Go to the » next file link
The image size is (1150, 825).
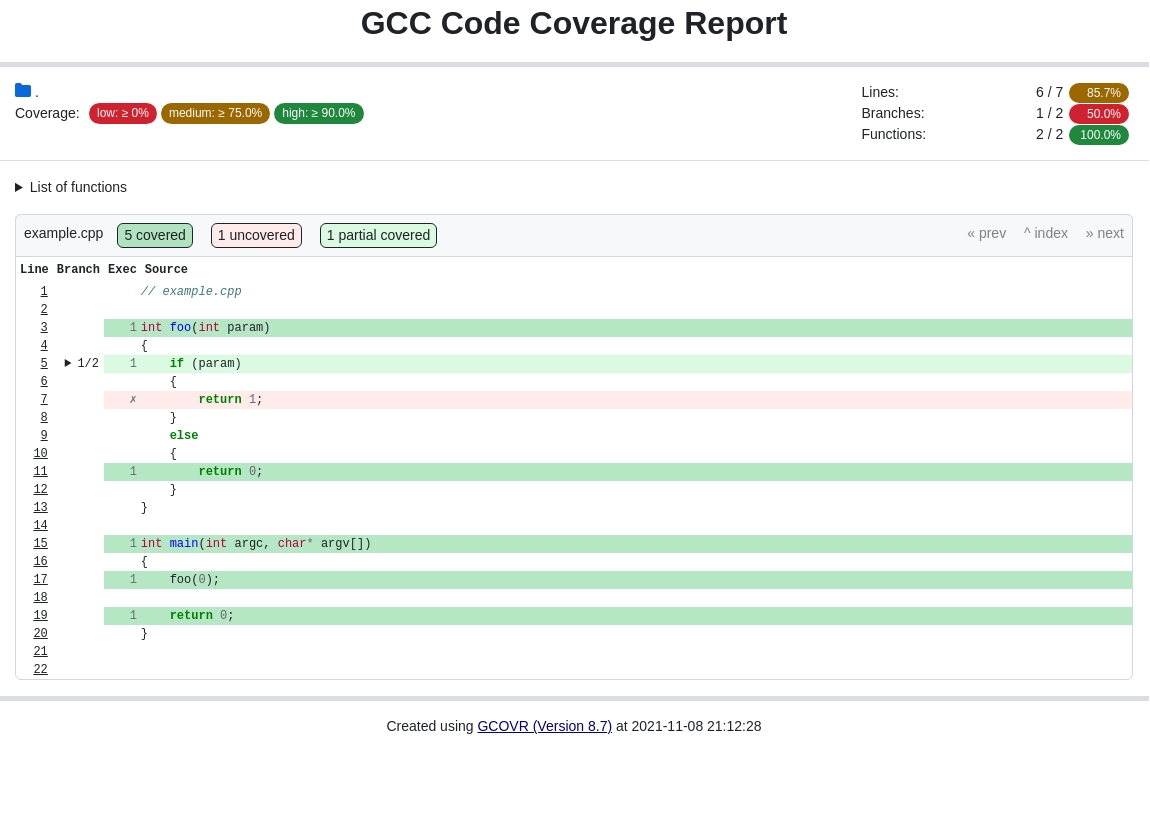tap(1105, 233)
